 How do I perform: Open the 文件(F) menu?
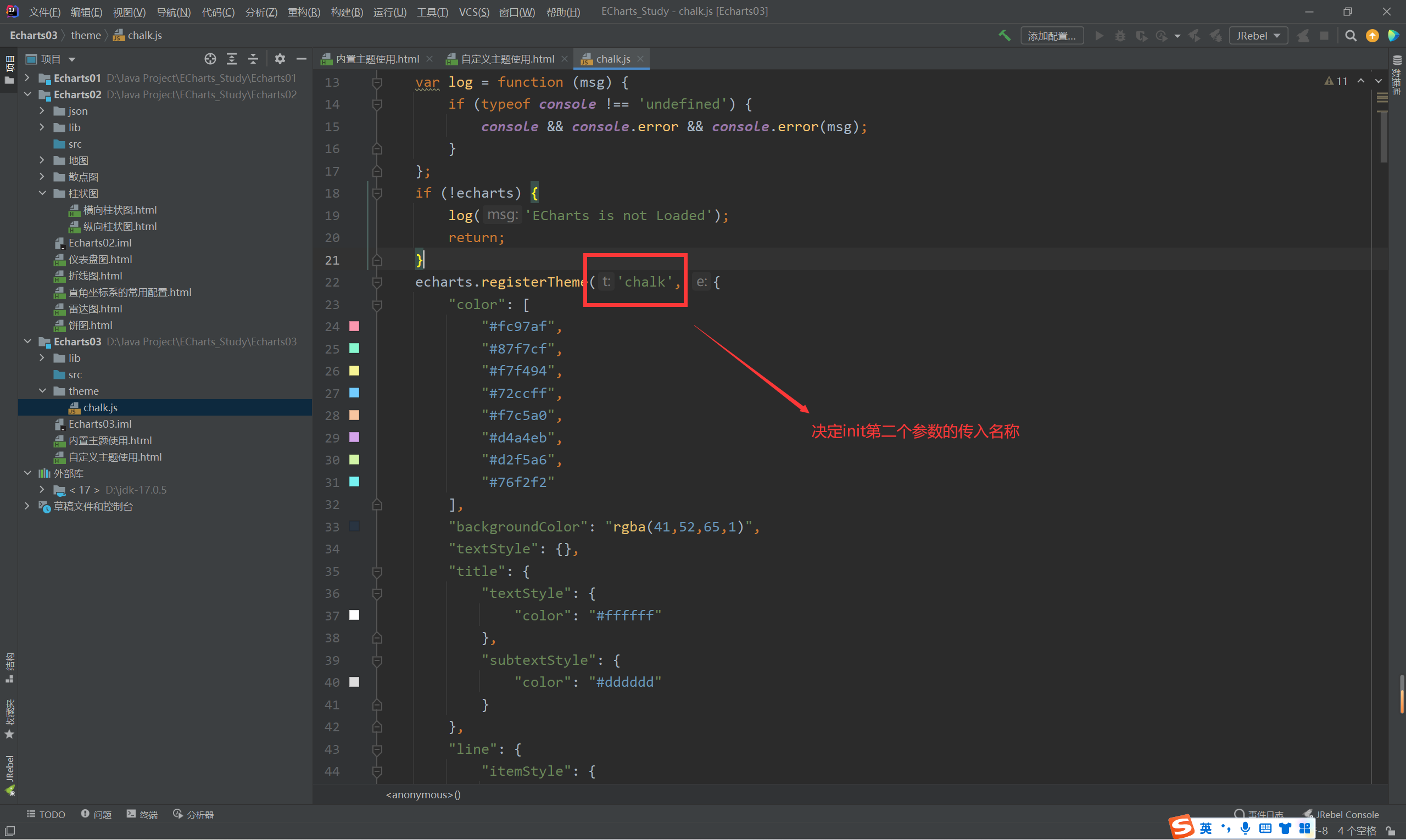(x=44, y=12)
